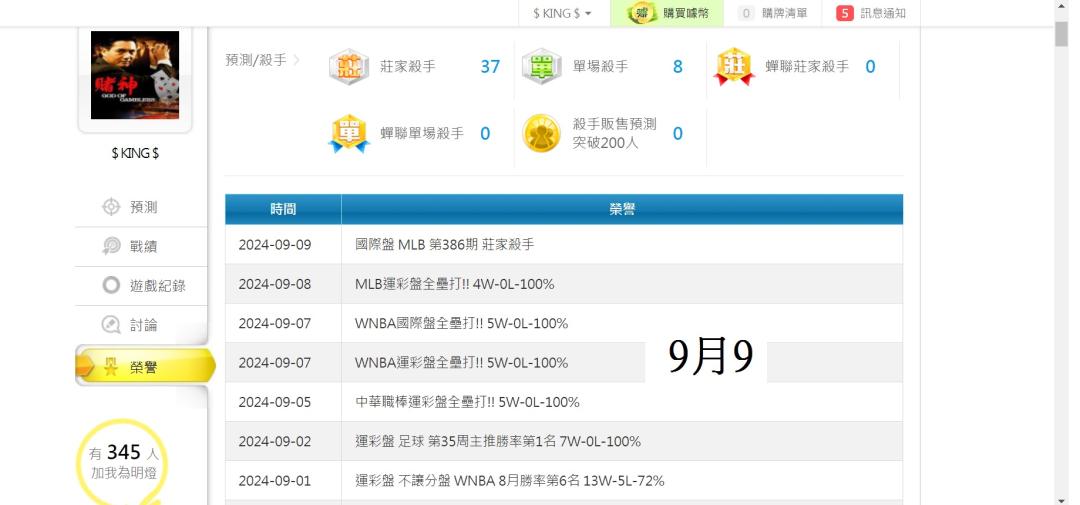Open 訊息通知
This screenshot has height=505, width=1080.
pyautogui.click(x=871, y=13)
